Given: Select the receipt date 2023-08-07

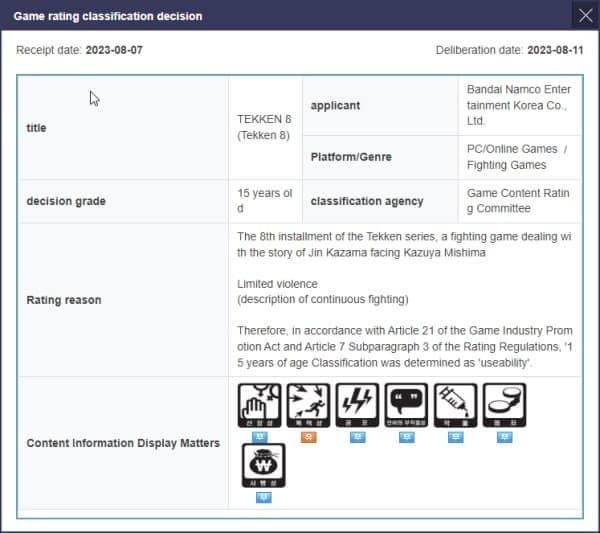Looking at the screenshot, I should point(114,50).
